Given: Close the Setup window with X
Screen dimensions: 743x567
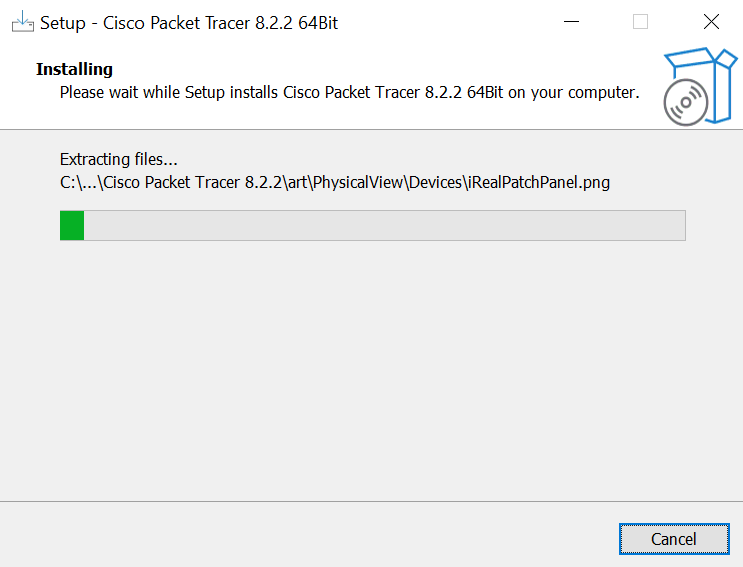Looking at the screenshot, I should (x=711, y=22).
